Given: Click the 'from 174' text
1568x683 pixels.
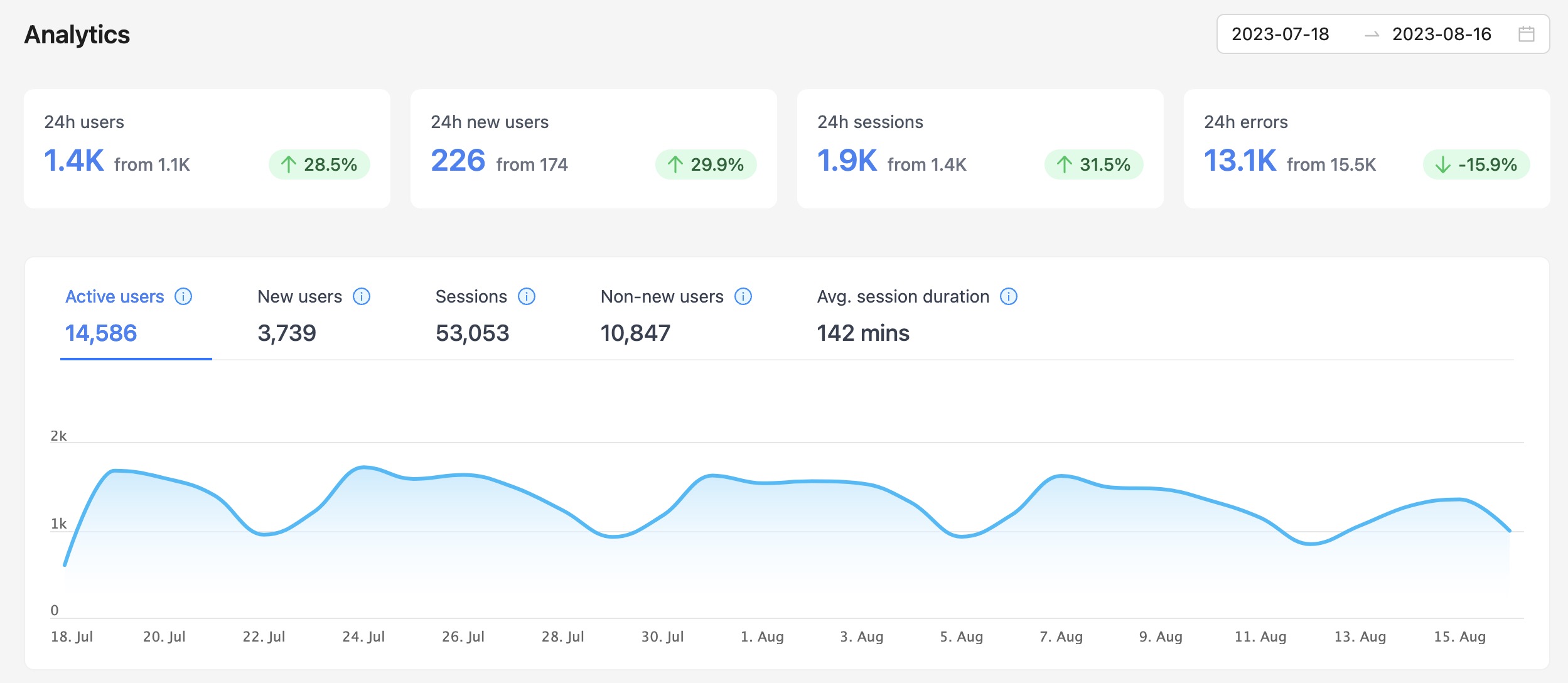Looking at the screenshot, I should point(532,164).
